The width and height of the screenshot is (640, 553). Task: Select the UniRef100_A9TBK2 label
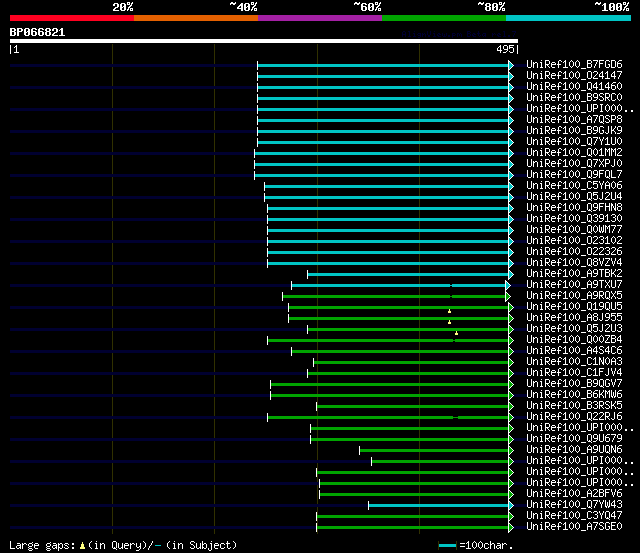point(574,274)
